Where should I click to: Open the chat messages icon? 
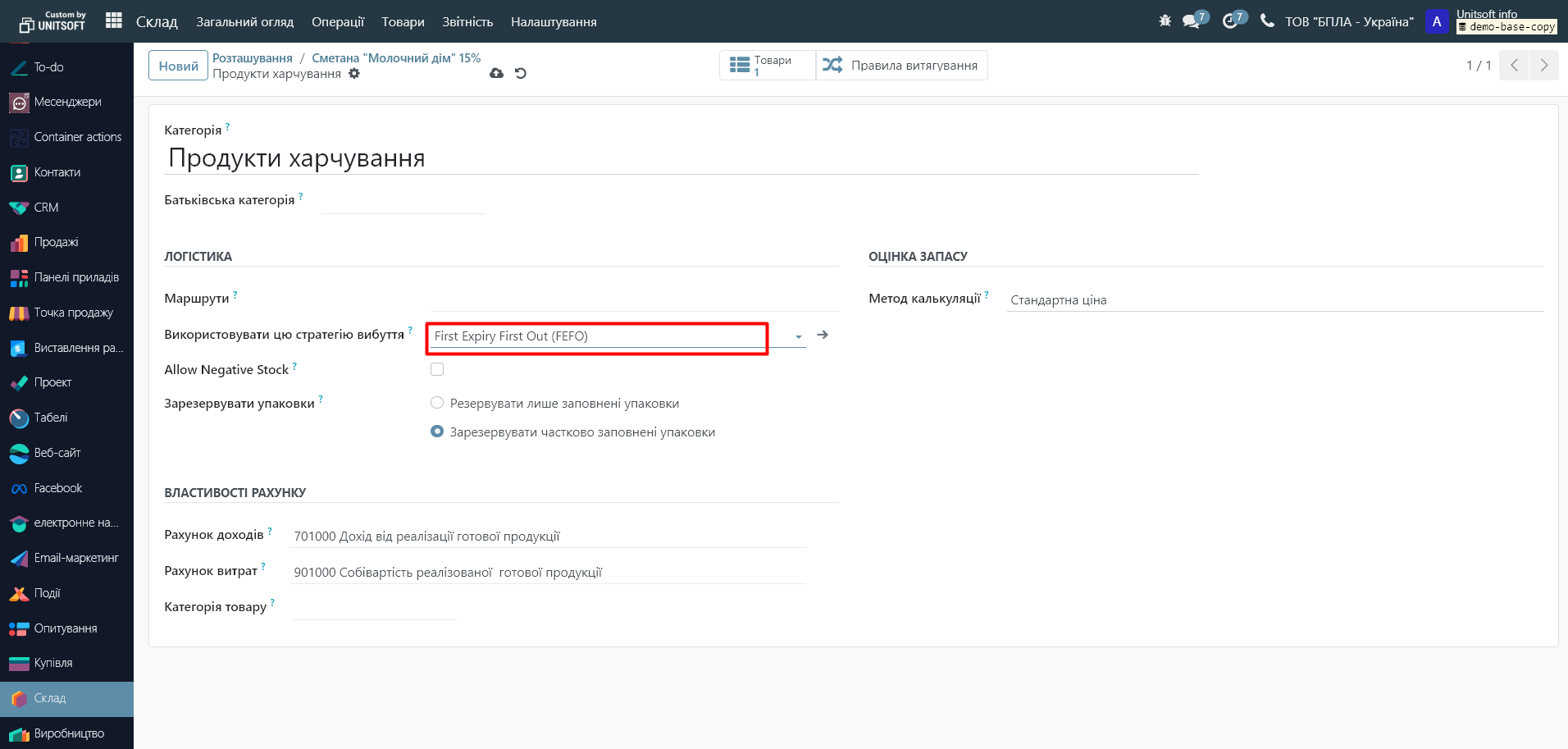coord(1192,21)
